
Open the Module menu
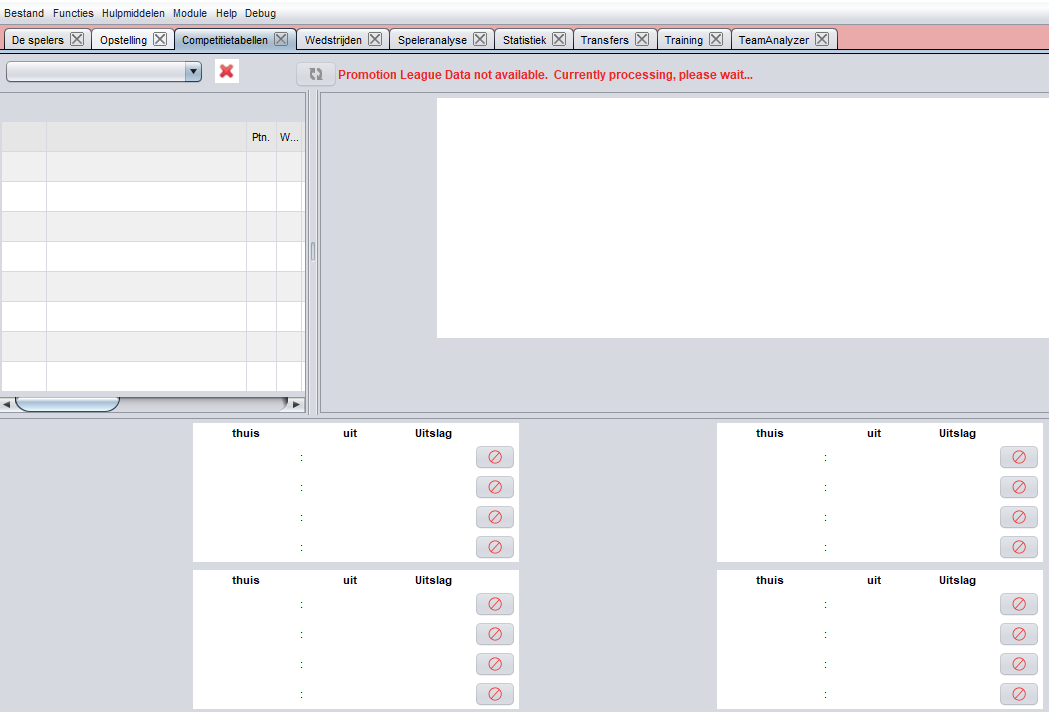190,13
